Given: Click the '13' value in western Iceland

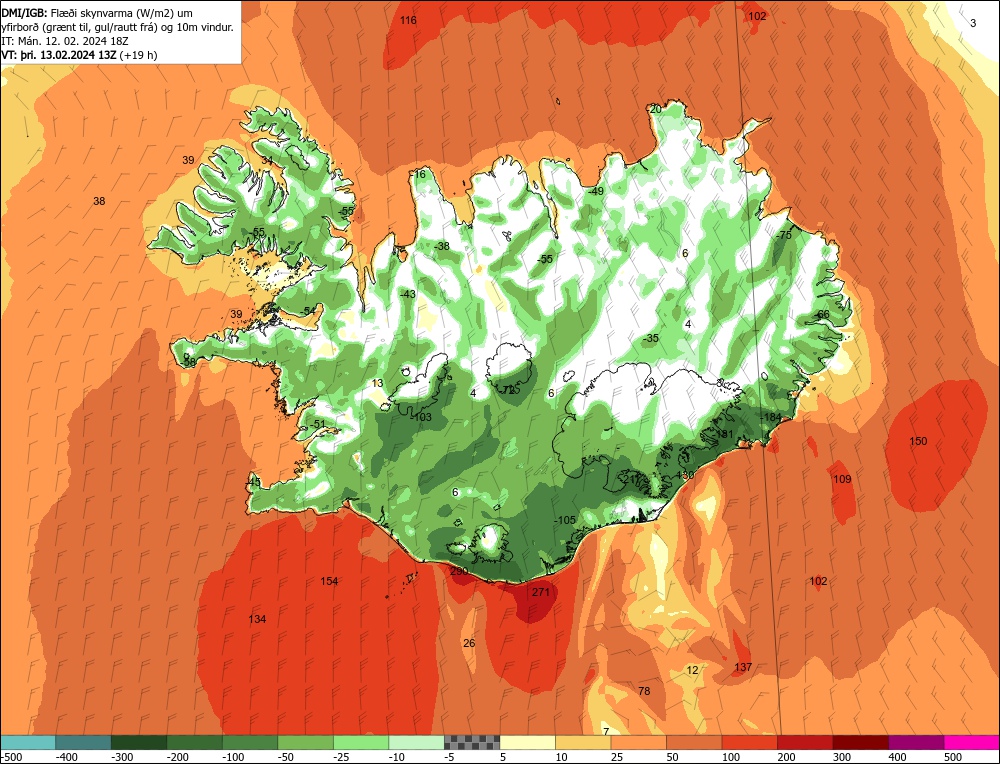Looking at the screenshot, I should (x=378, y=383).
